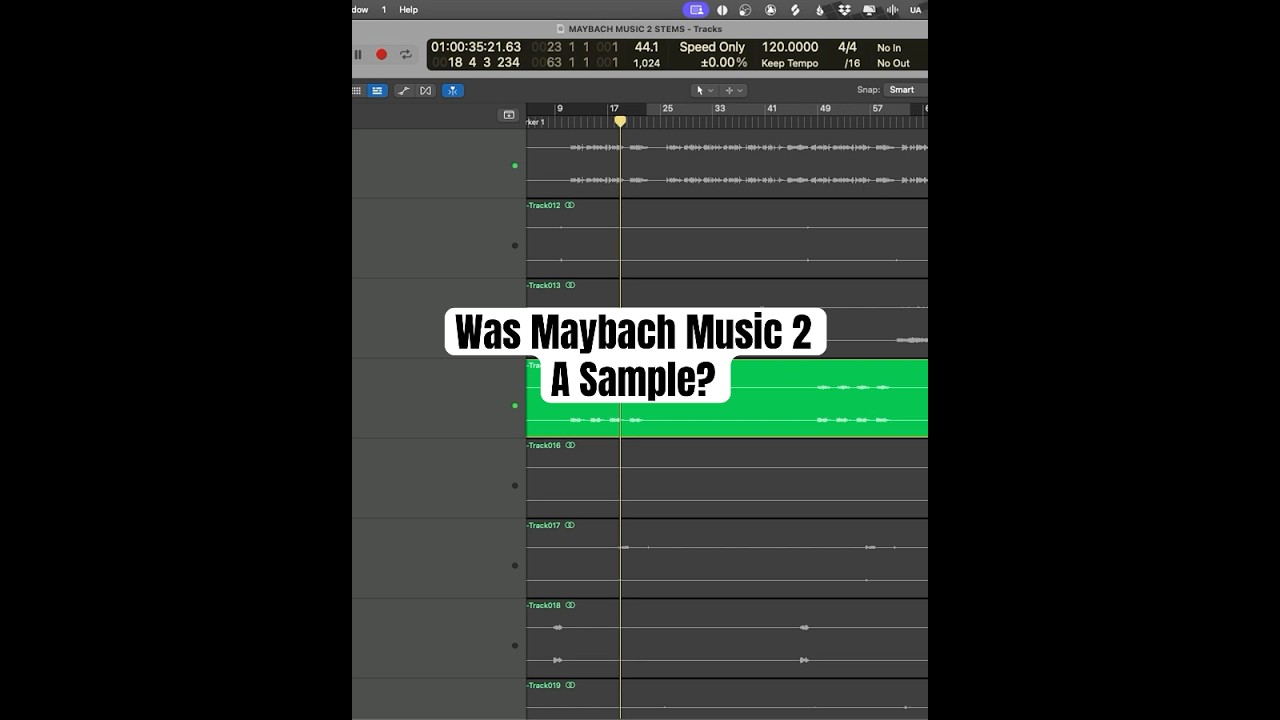This screenshot has width=1280, height=720.
Task: Click the /16 division value
Action: coord(852,63)
